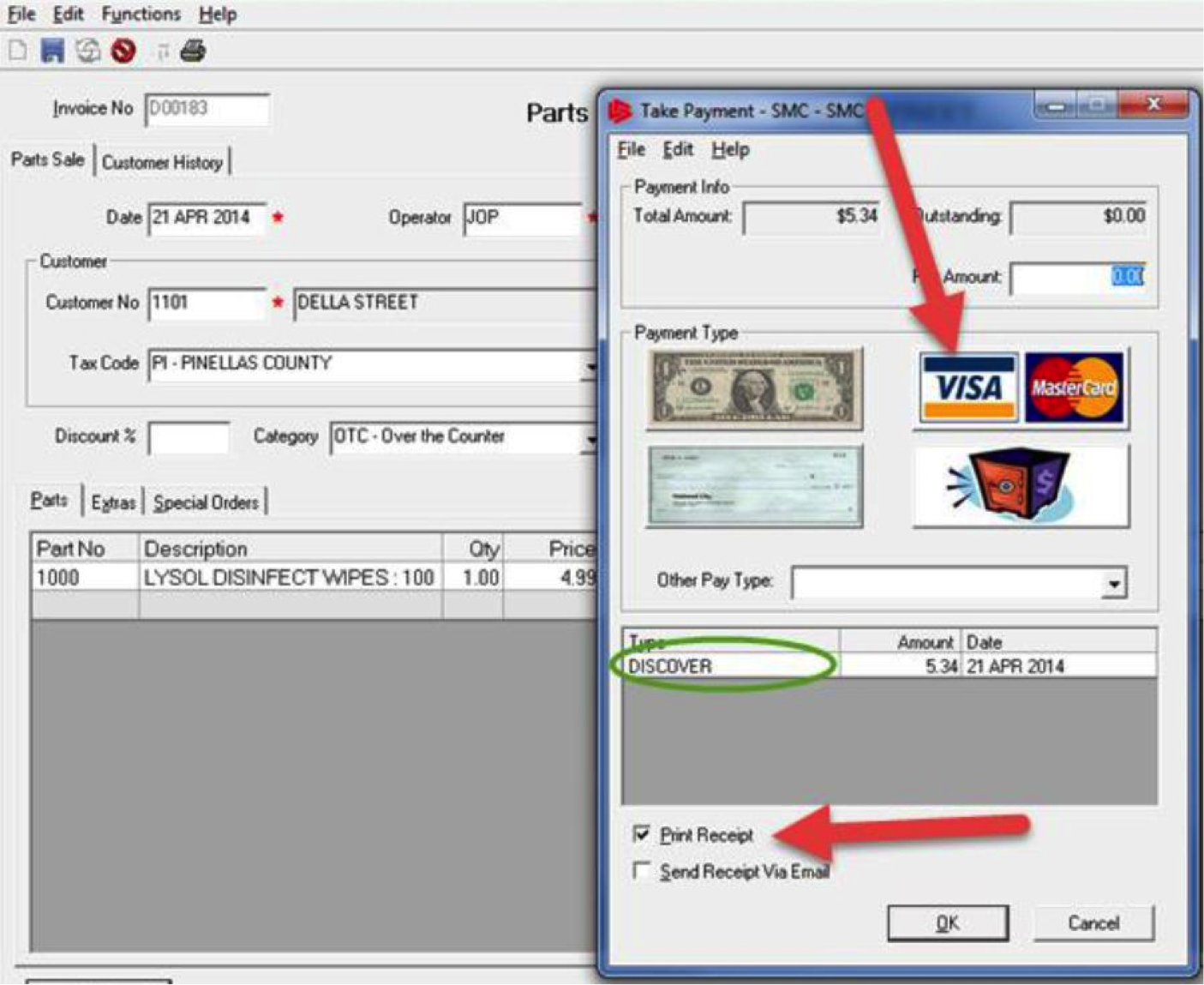Image resolution: width=1204 pixels, height=985 pixels.
Task: Click Take Payment window title icon
Action: click(620, 111)
